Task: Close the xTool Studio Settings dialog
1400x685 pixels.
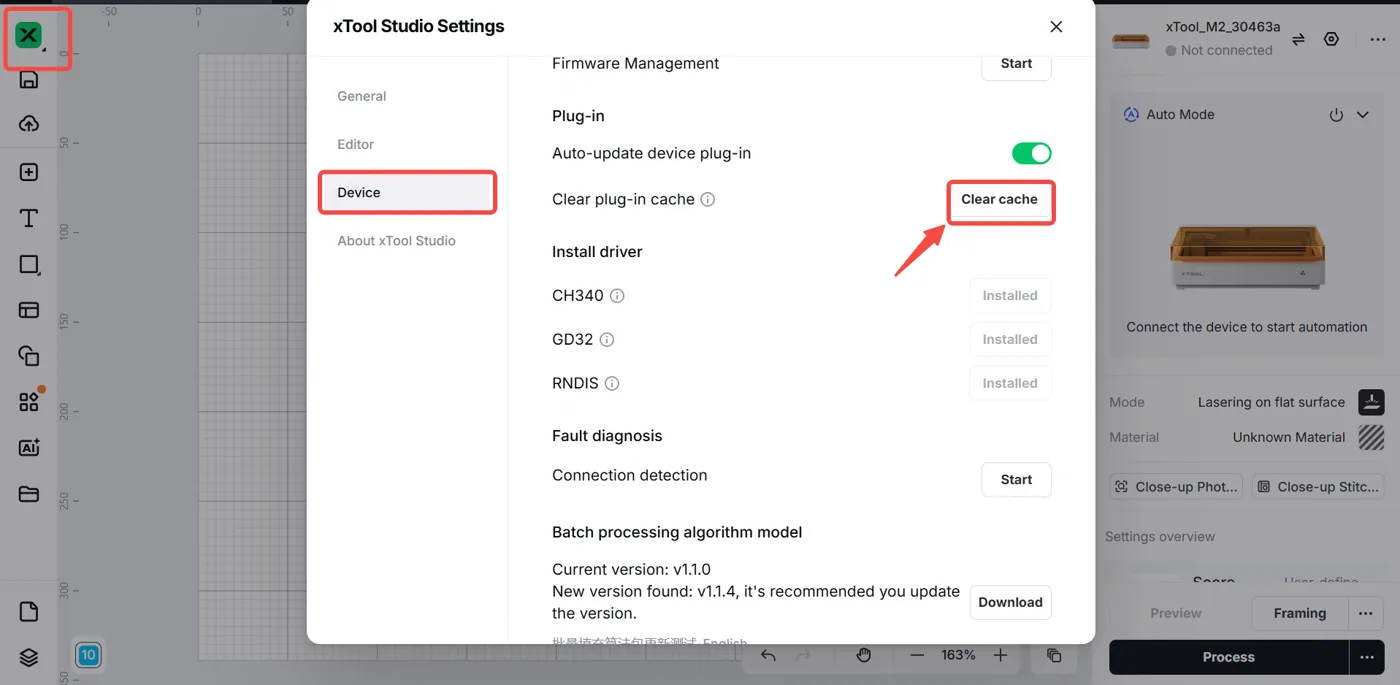Action: [x=1056, y=27]
